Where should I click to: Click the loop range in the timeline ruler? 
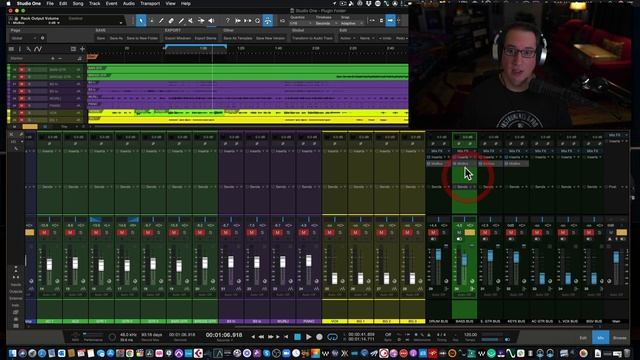pyautogui.click(x=196, y=47)
